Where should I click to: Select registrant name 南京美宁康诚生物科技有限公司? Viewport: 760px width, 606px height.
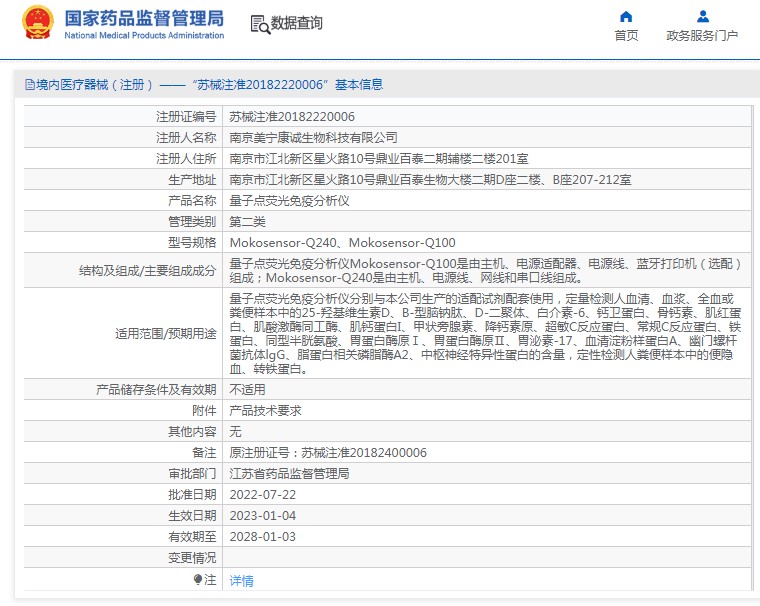click(313, 138)
